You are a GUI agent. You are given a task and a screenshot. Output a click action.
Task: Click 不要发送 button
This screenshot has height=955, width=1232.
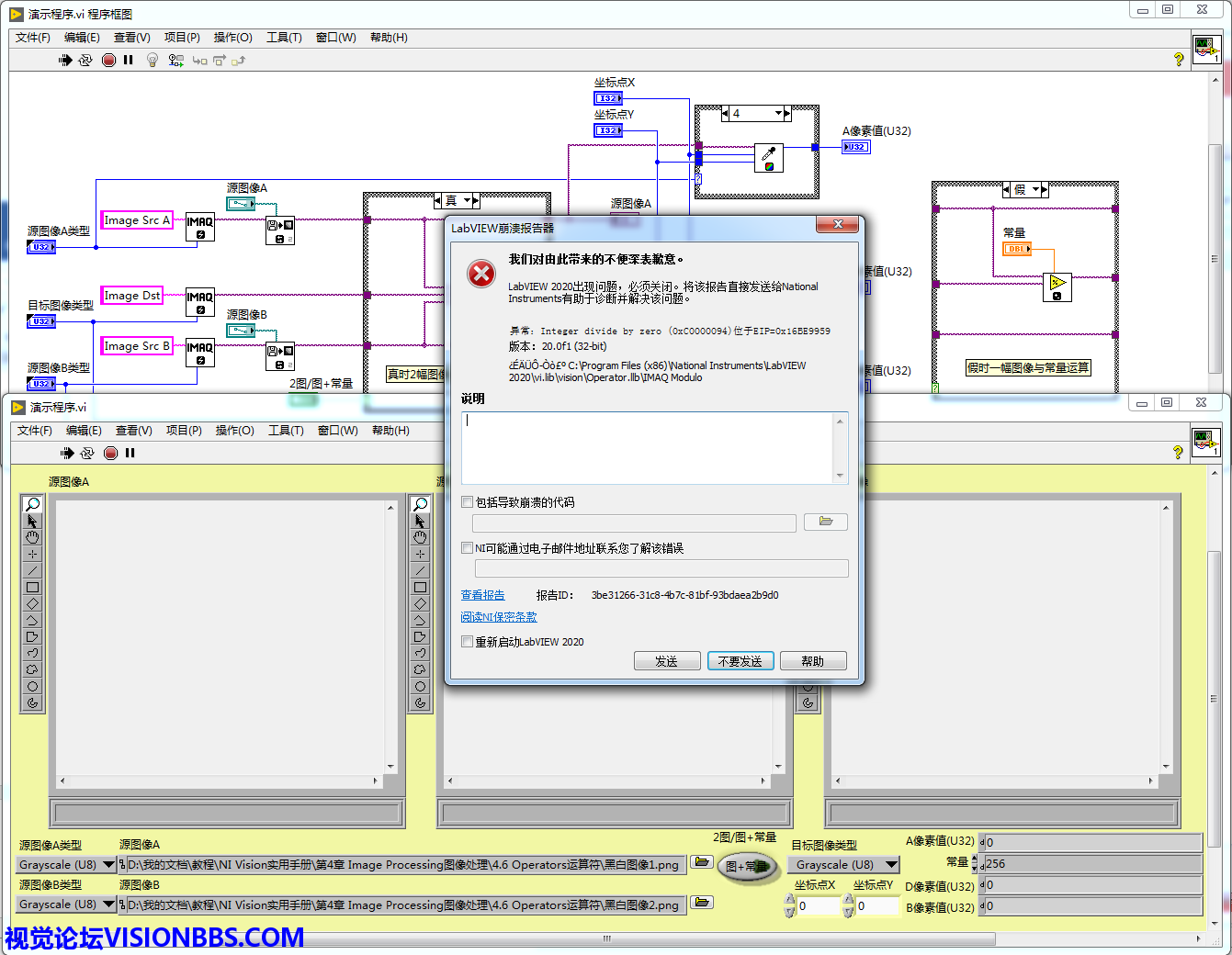coord(740,661)
